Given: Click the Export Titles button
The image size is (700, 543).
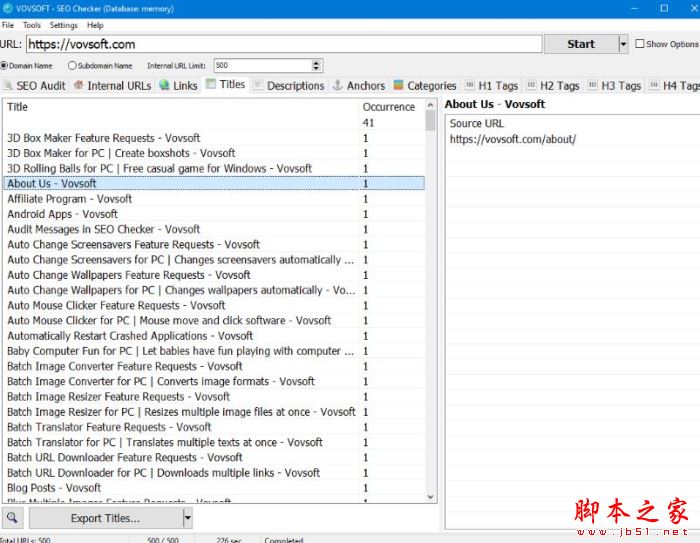Looking at the screenshot, I should tap(106, 518).
